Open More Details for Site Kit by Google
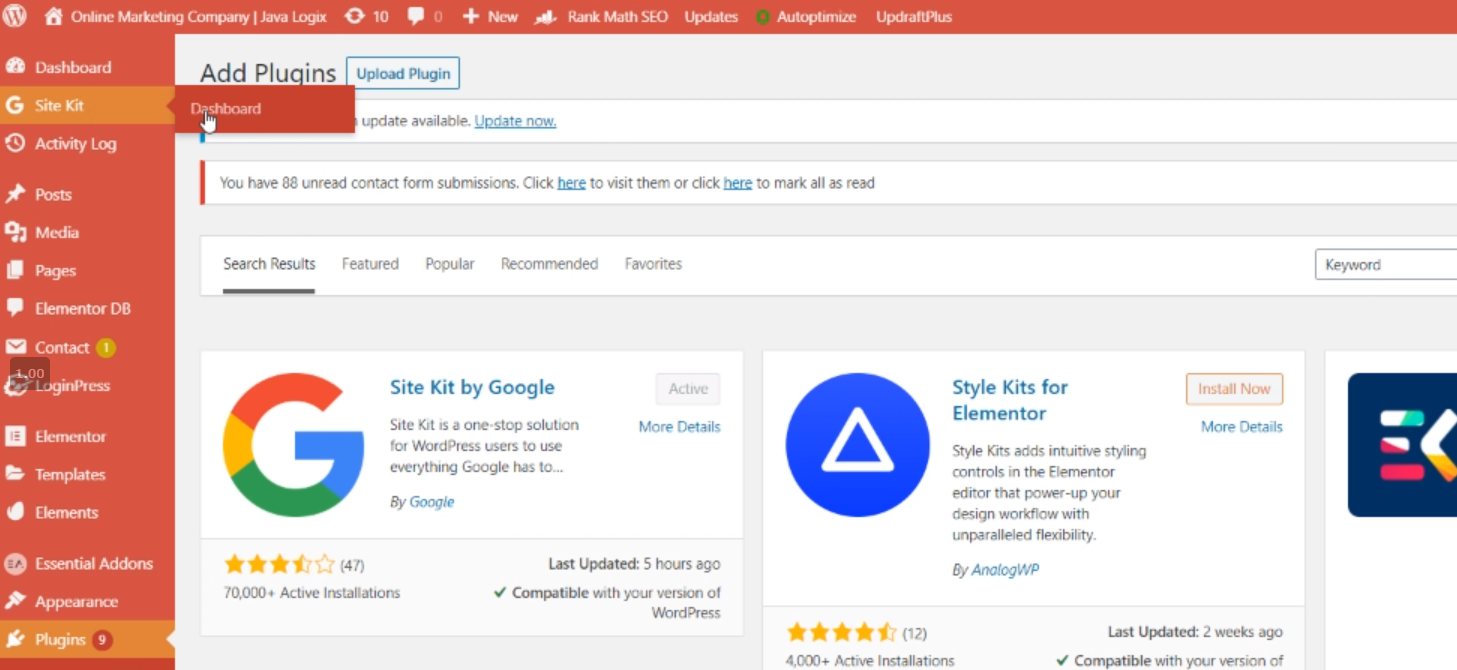Screen dimensions: 1457x670 [x=679, y=427]
